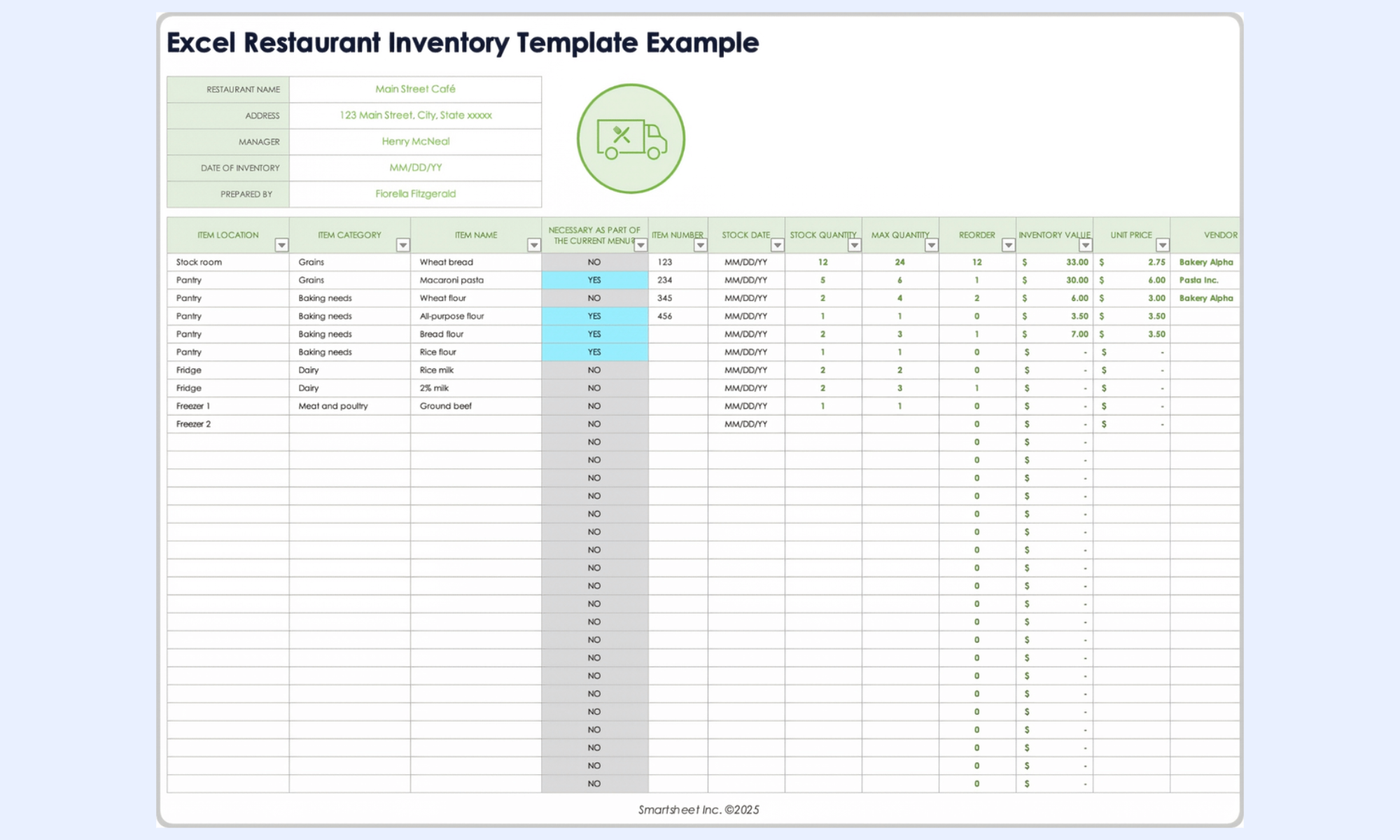Select the gray NO cell for Wheat bread

594,262
